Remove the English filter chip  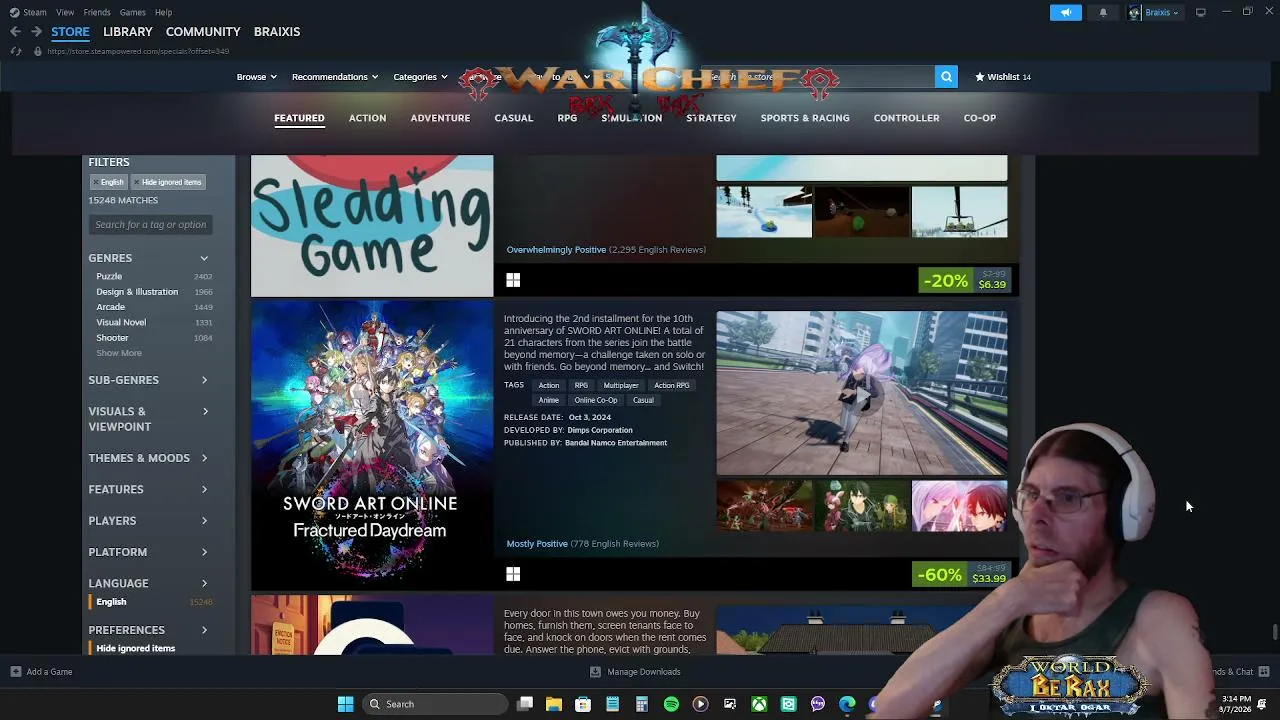(x=108, y=182)
